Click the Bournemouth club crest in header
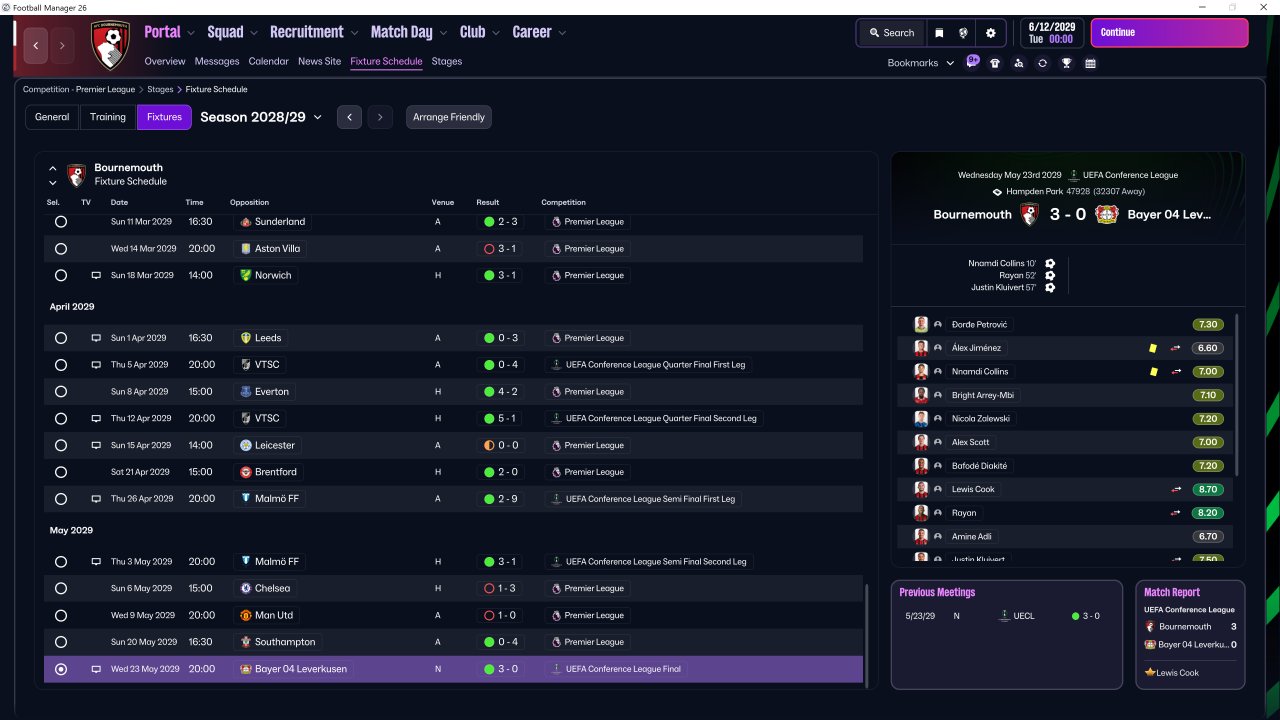The height and width of the screenshot is (720, 1280). click(x=111, y=46)
